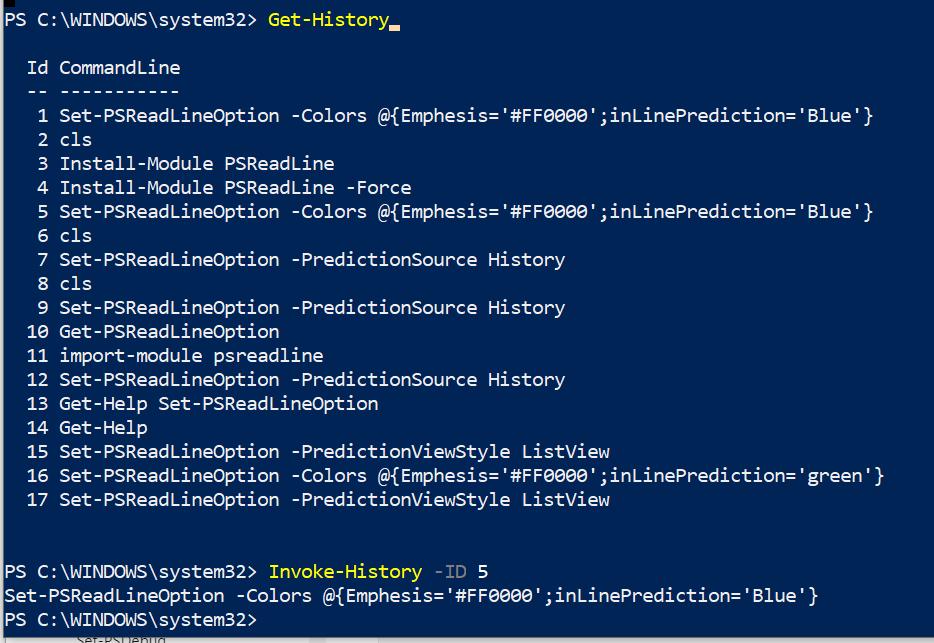
Task: Click the CommandLine column header
Action: click(120, 68)
